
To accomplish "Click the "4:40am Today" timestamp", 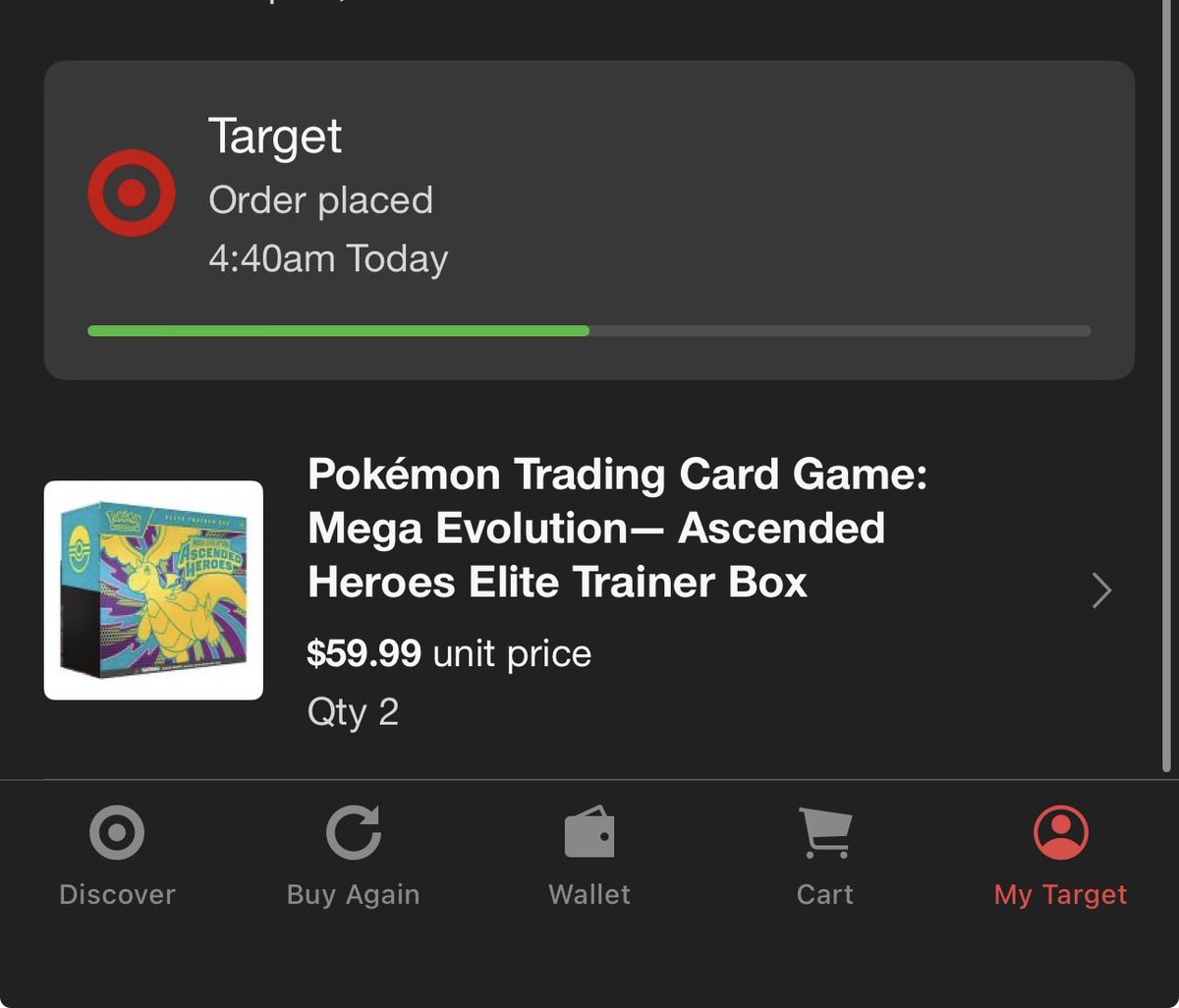I will (328, 258).
